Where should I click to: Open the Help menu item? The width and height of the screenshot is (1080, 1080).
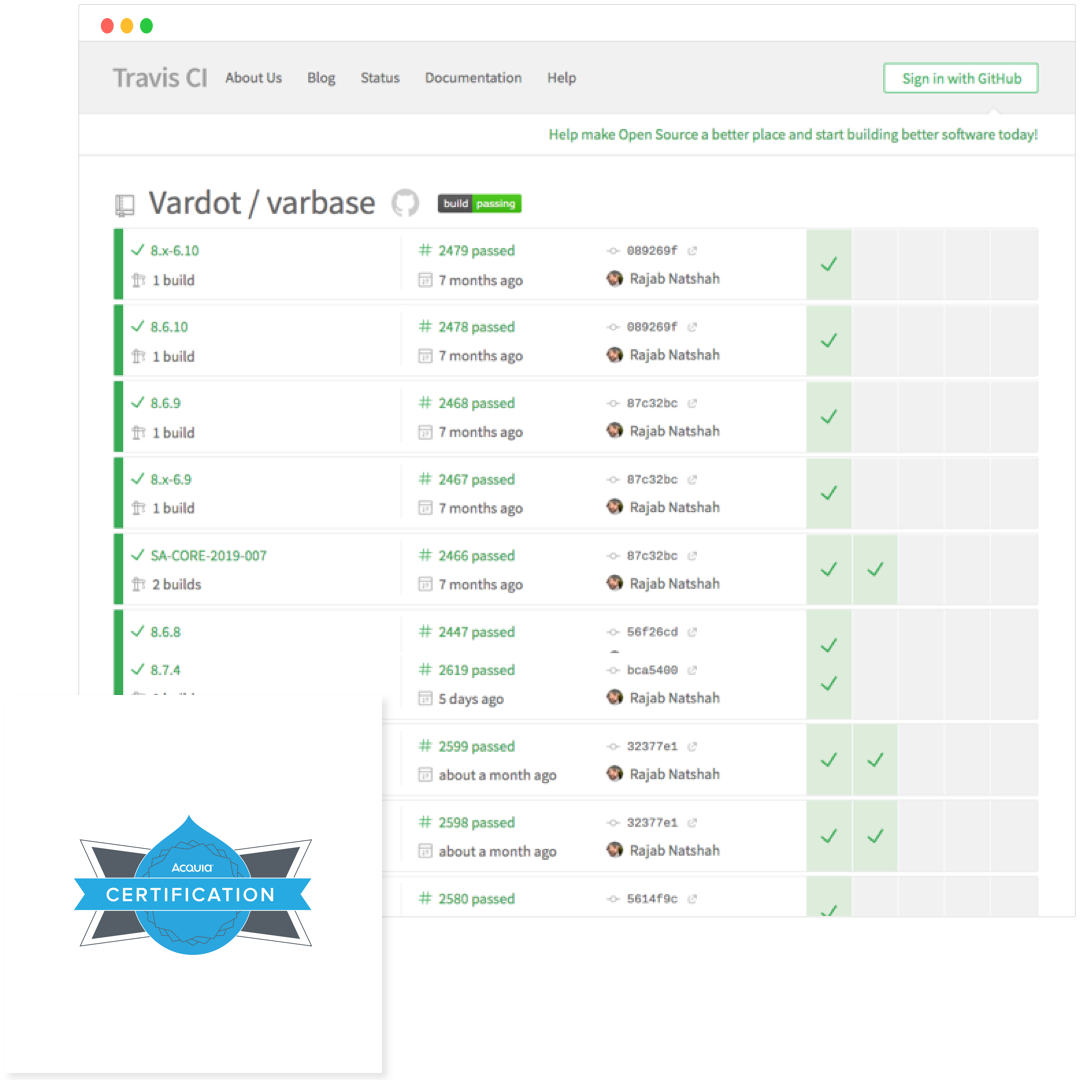pyautogui.click(x=561, y=78)
